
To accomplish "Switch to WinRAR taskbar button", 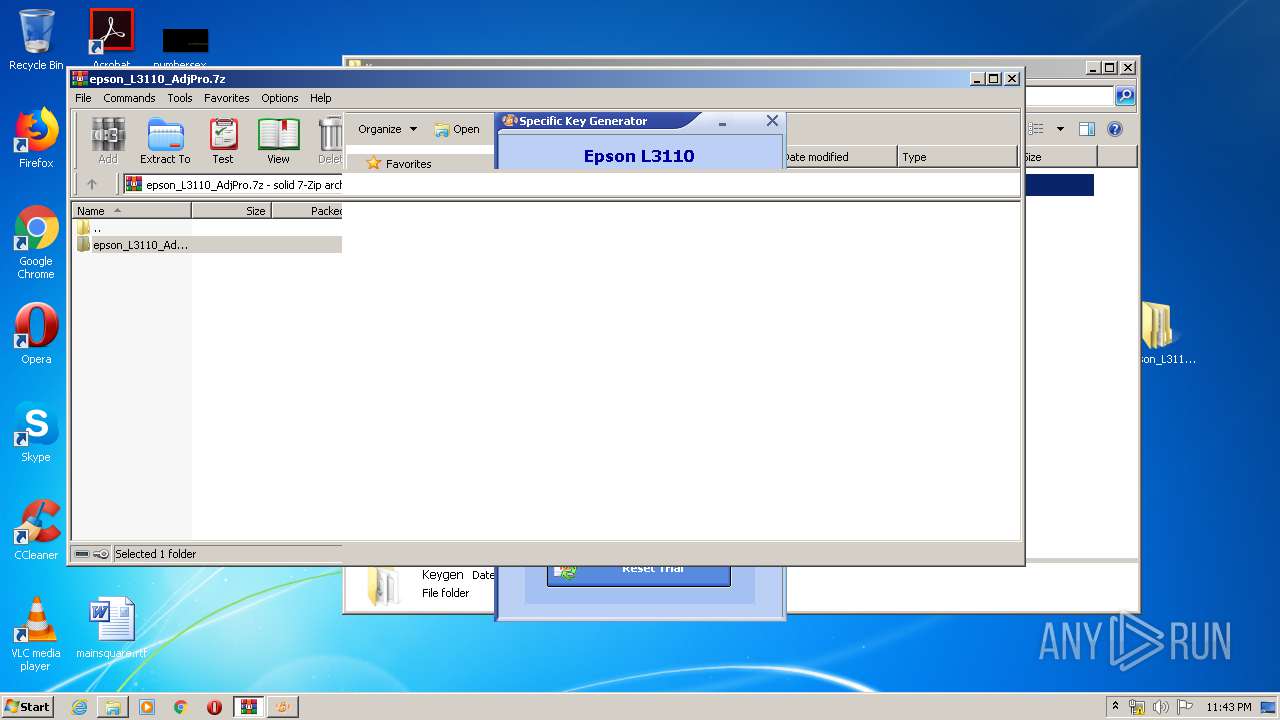I will coord(248,707).
